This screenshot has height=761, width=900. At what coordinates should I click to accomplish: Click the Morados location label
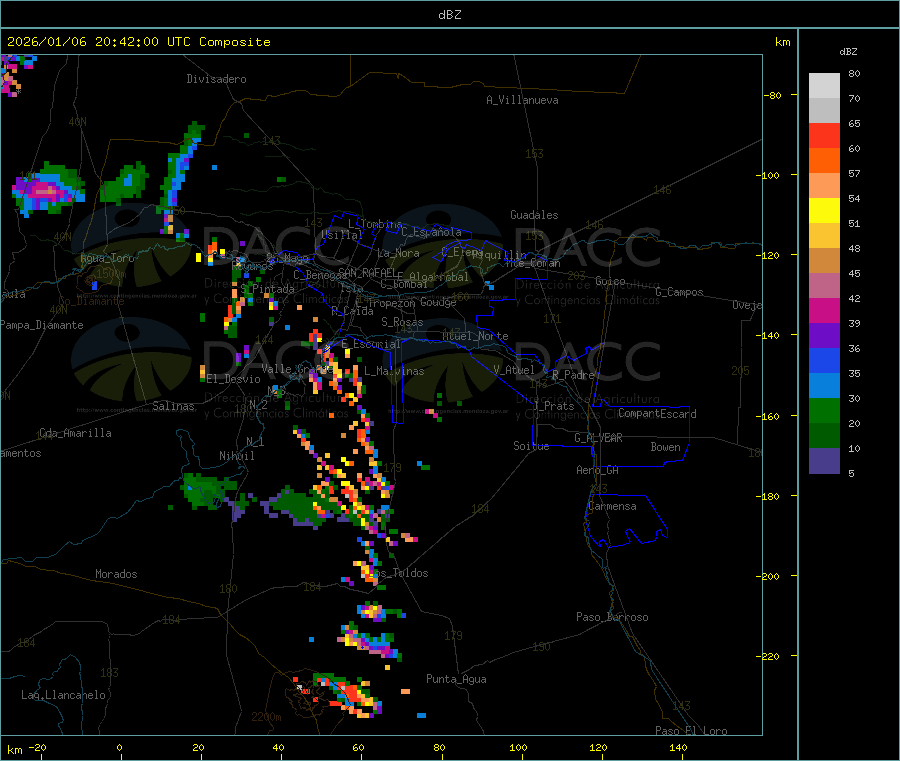click(116, 574)
